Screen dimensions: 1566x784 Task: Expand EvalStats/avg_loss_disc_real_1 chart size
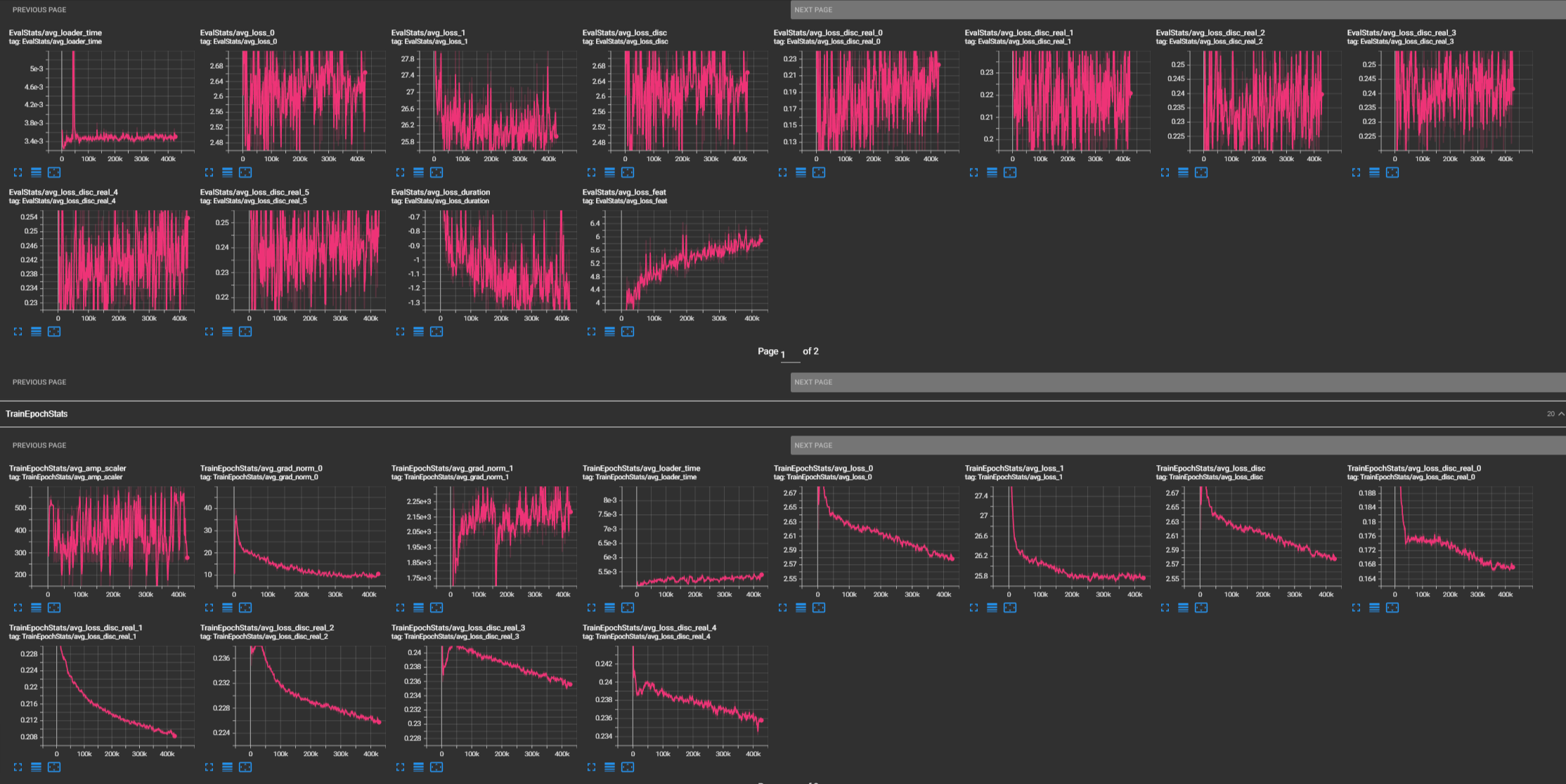pyautogui.click(x=973, y=172)
